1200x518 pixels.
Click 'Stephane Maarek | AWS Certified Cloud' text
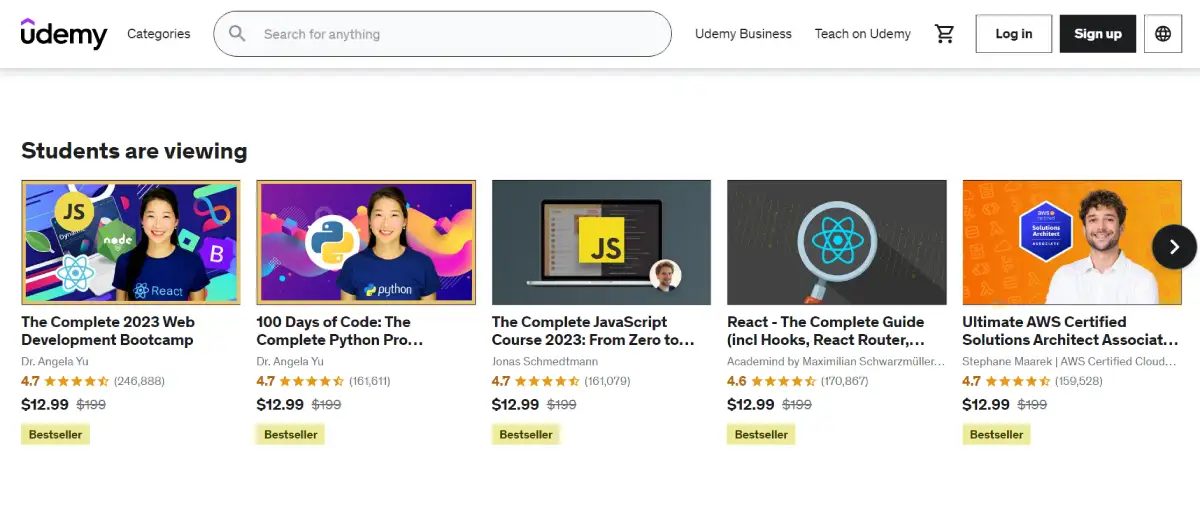point(1070,362)
